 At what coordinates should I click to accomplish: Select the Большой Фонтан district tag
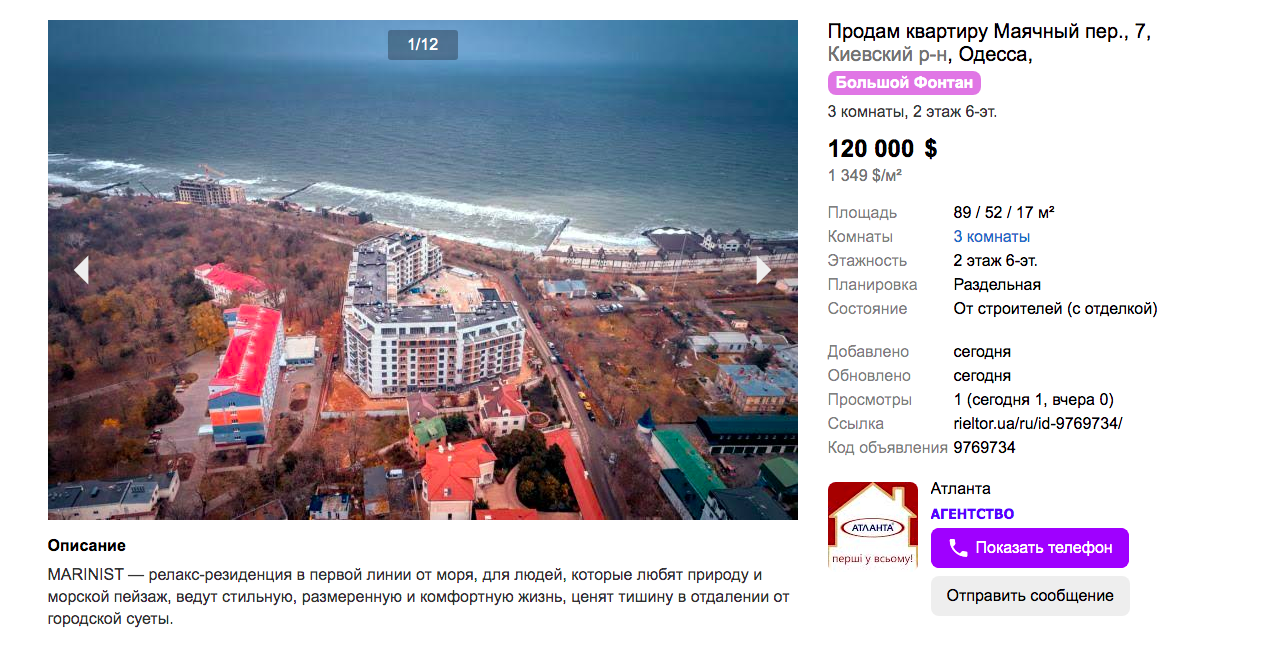coord(904,83)
